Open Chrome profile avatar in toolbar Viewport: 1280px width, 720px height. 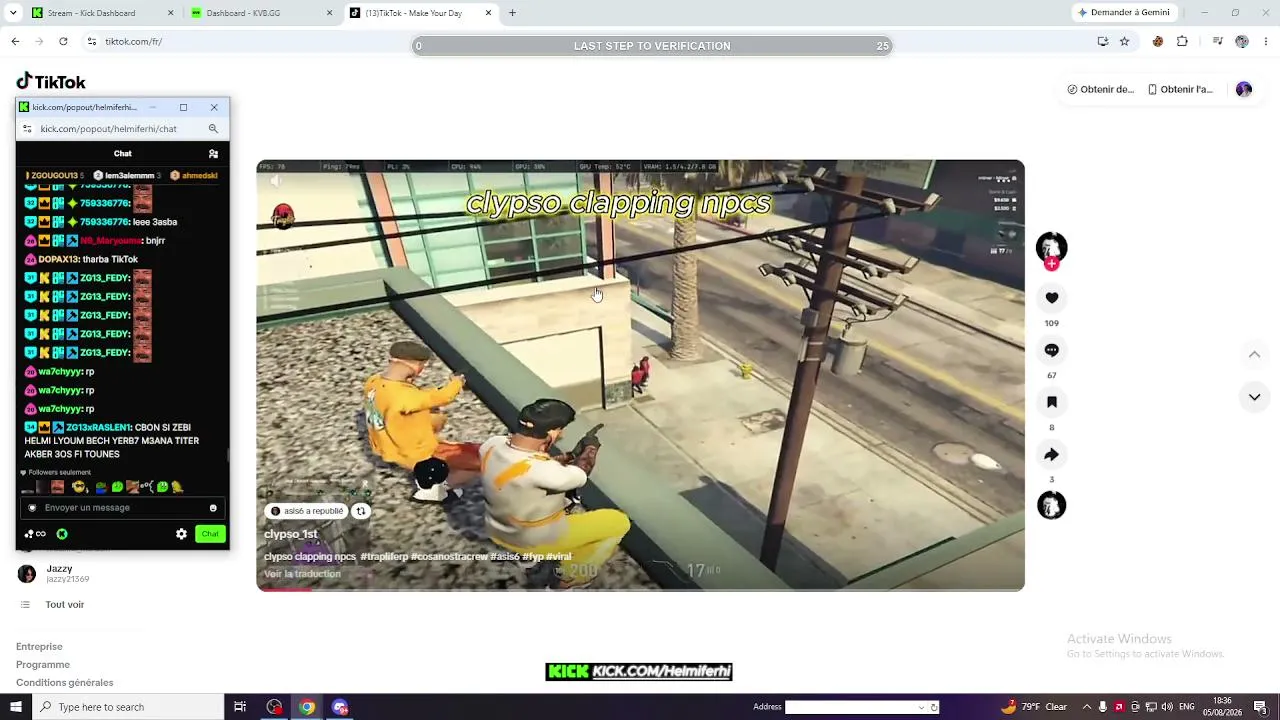[1242, 42]
